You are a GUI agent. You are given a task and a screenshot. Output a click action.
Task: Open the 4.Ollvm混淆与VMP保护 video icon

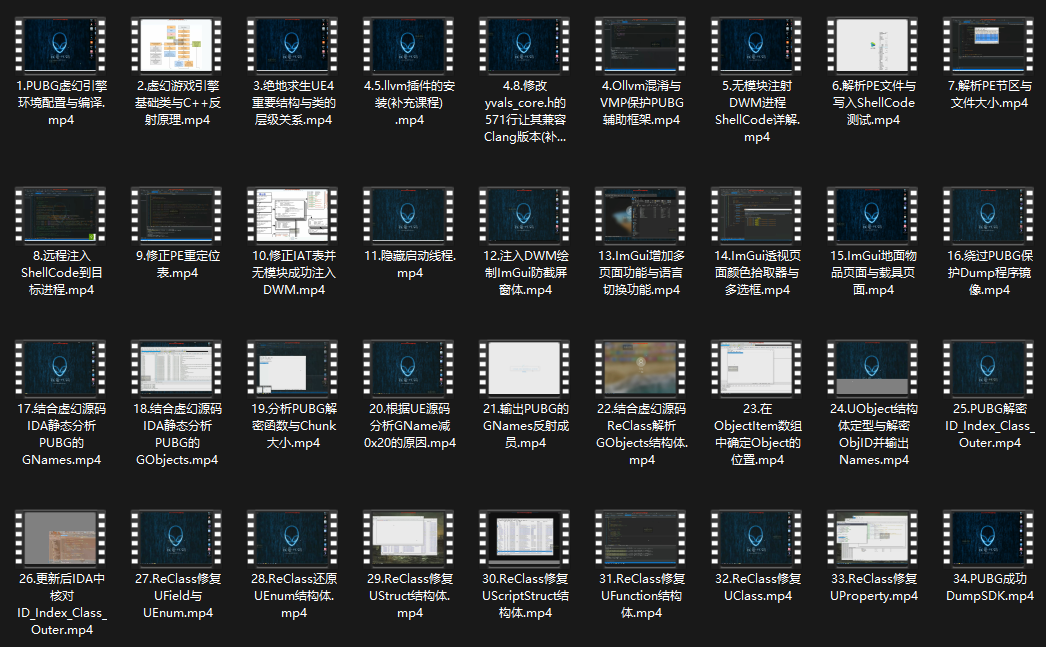tap(641, 47)
